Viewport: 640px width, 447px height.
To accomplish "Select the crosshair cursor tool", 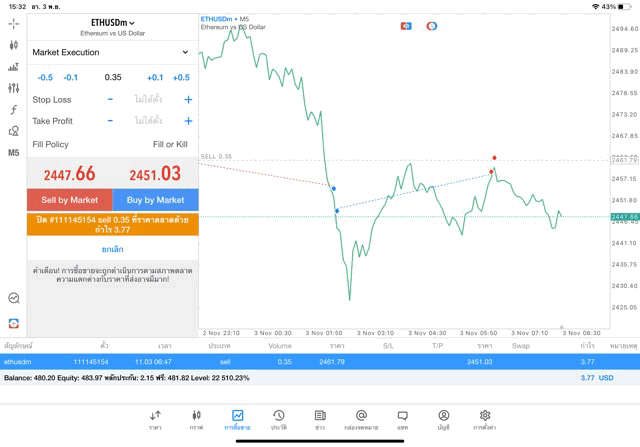I will pyautogui.click(x=13, y=23).
